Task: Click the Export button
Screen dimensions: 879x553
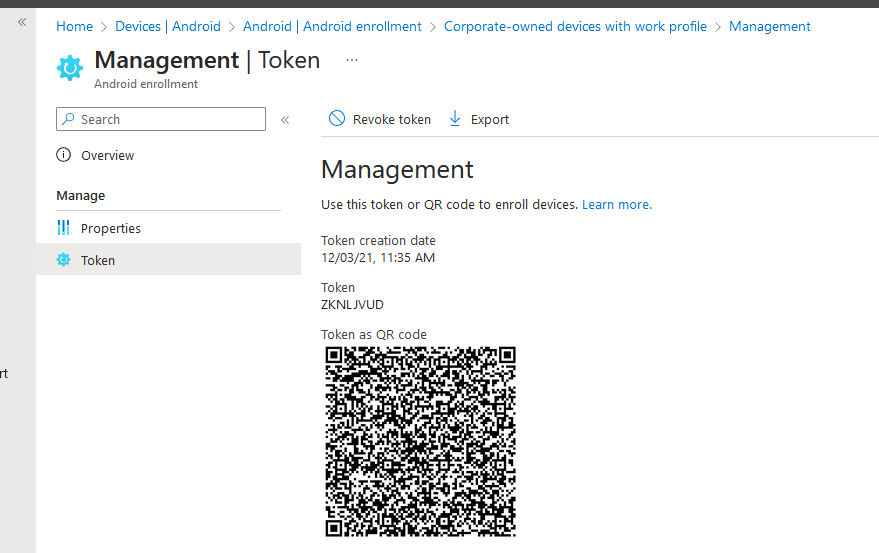Action: (479, 119)
